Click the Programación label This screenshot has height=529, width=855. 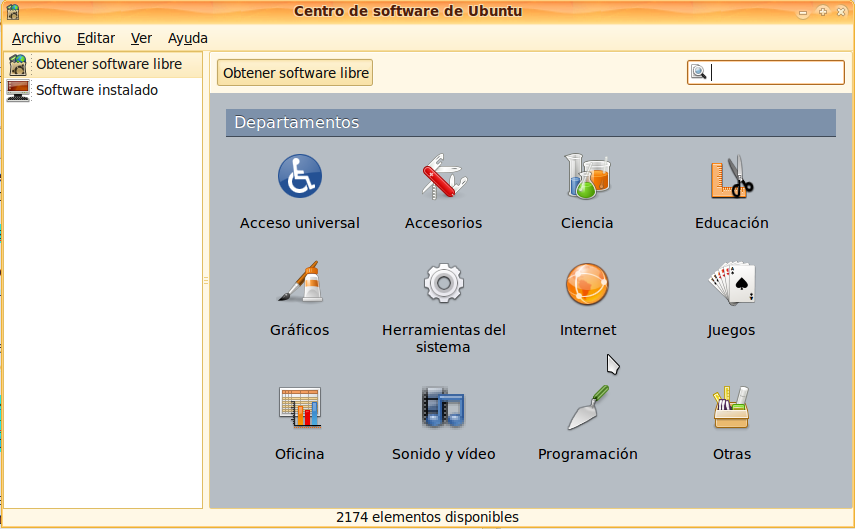(x=588, y=454)
